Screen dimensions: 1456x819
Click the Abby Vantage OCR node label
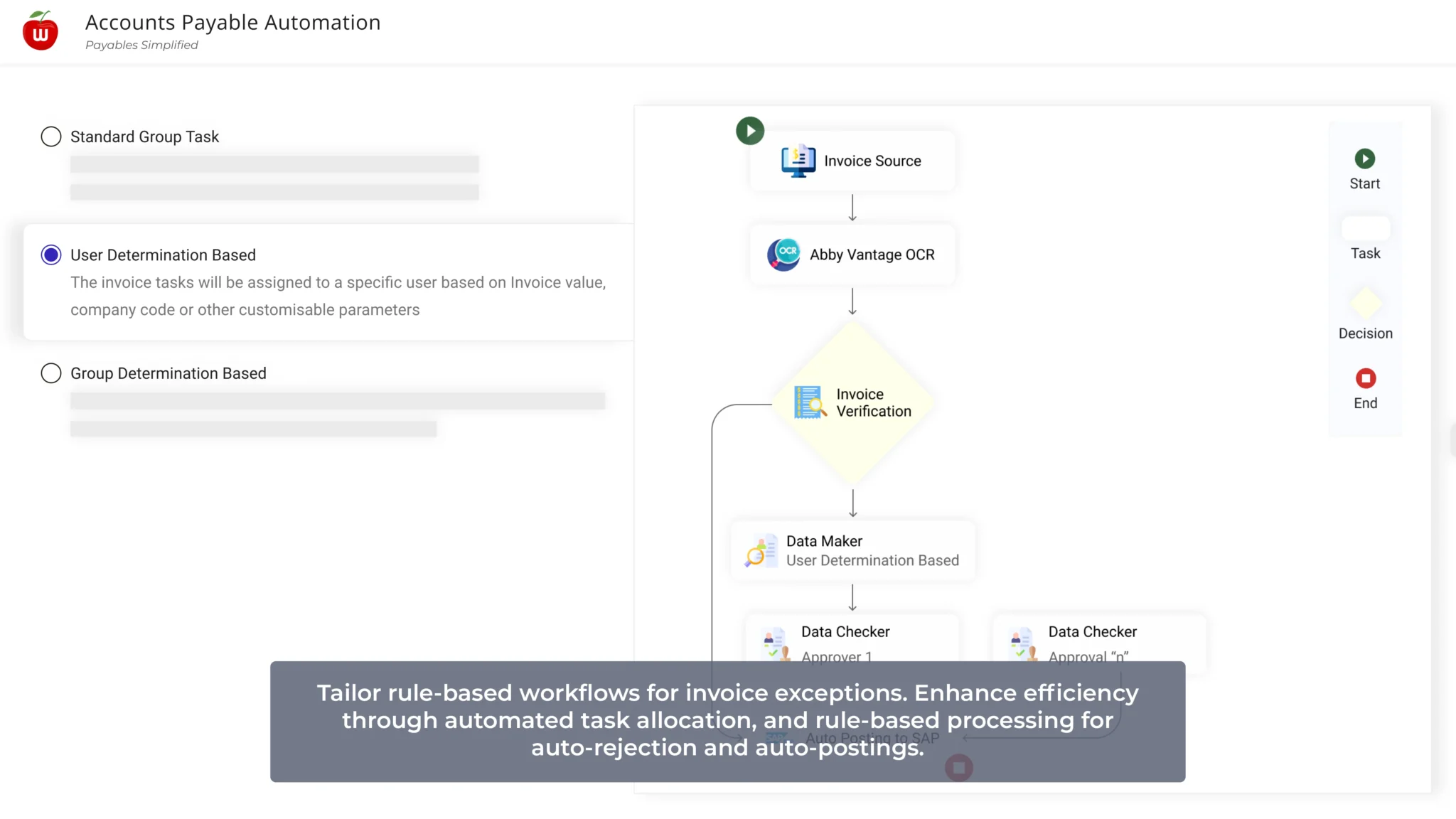(872, 255)
